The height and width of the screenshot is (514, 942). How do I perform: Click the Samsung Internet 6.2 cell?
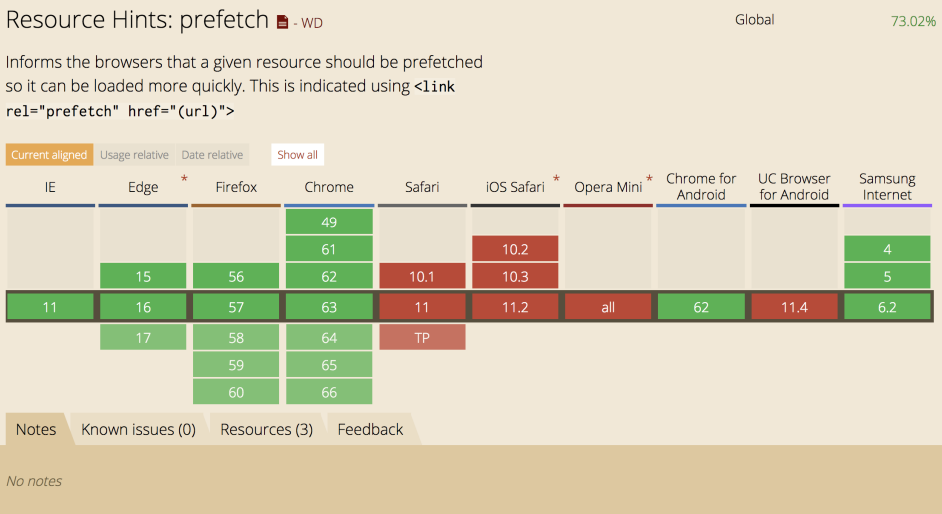pyautogui.click(x=887, y=307)
